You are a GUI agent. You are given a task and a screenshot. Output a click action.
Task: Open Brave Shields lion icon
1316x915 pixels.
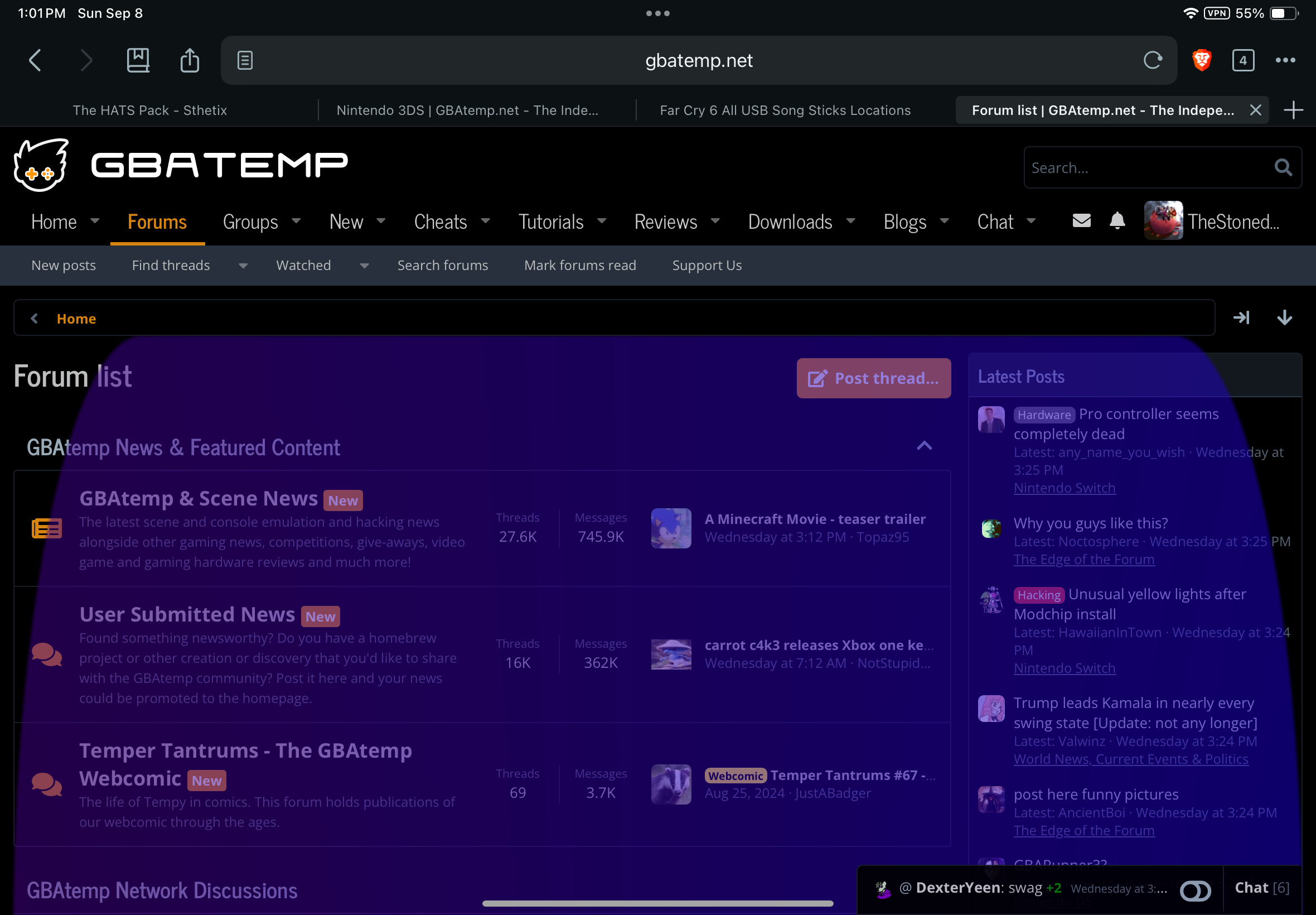coord(1202,60)
